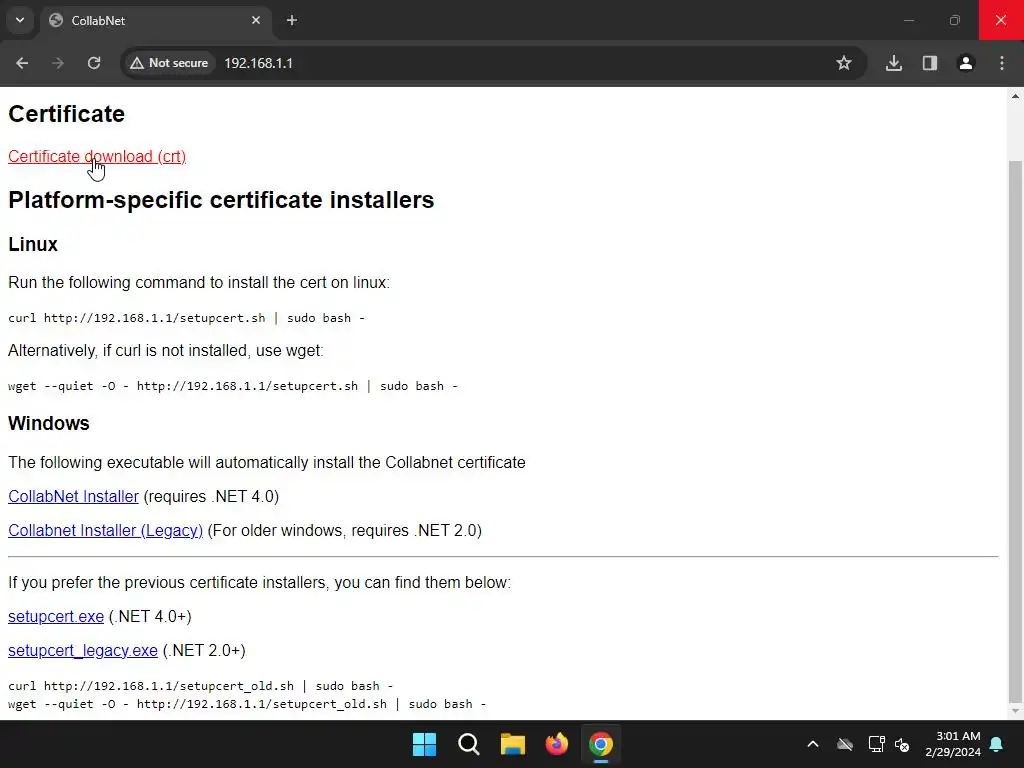Click Certificate download (crt) link
This screenshot has height=768, width=1024.
coord(97,157)
